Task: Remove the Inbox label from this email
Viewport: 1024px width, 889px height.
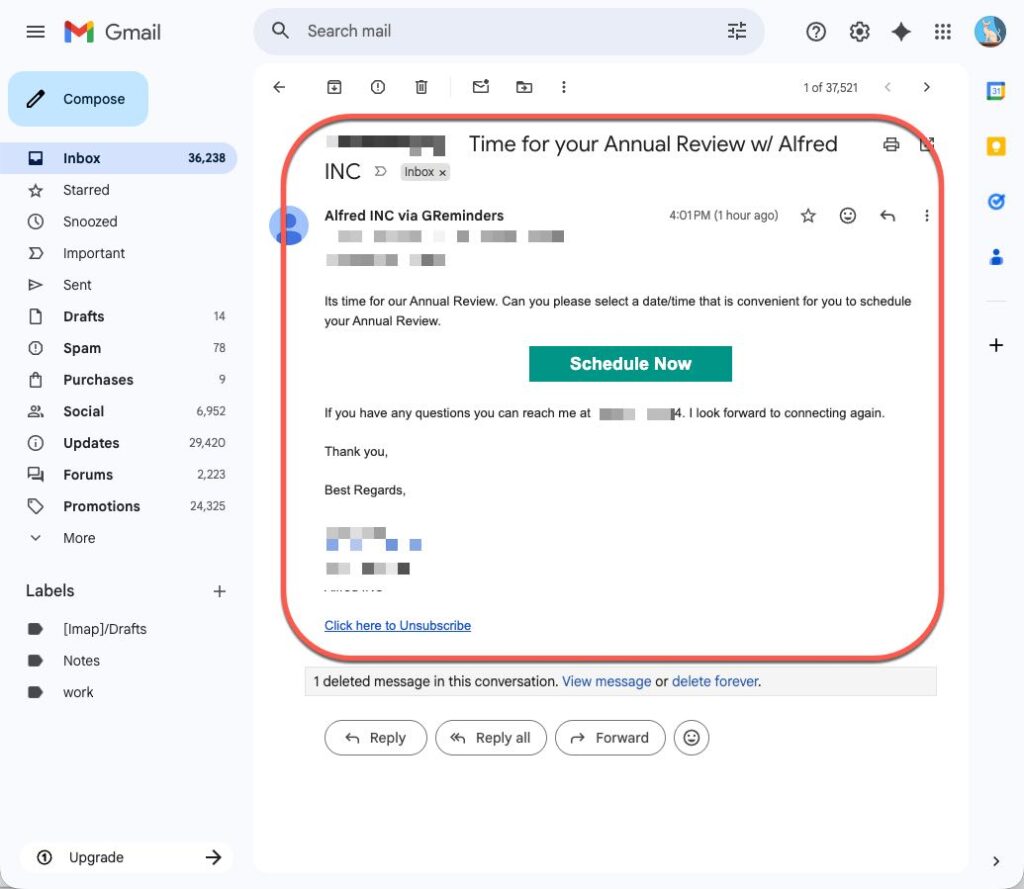Action: (443, 173)
